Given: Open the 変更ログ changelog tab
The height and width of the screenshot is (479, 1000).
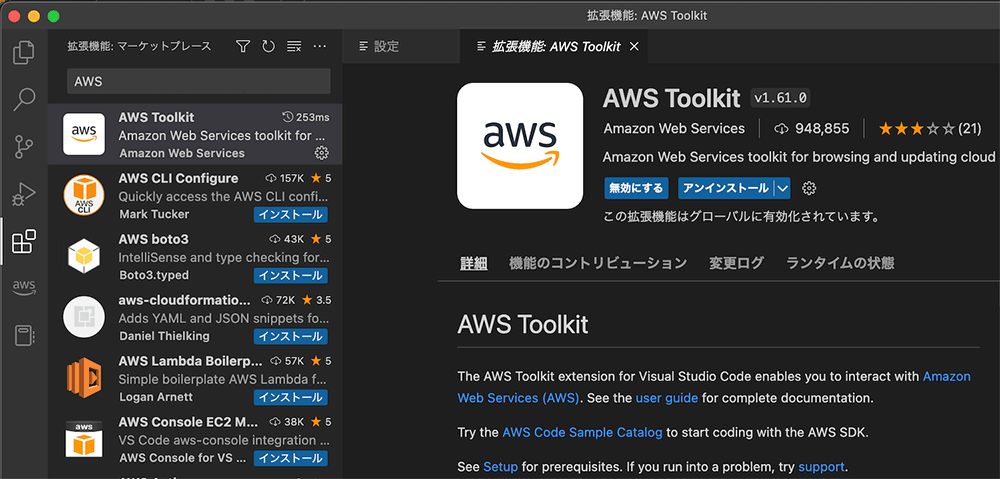Looking at the screenshot, I should [x=737, y=263].
